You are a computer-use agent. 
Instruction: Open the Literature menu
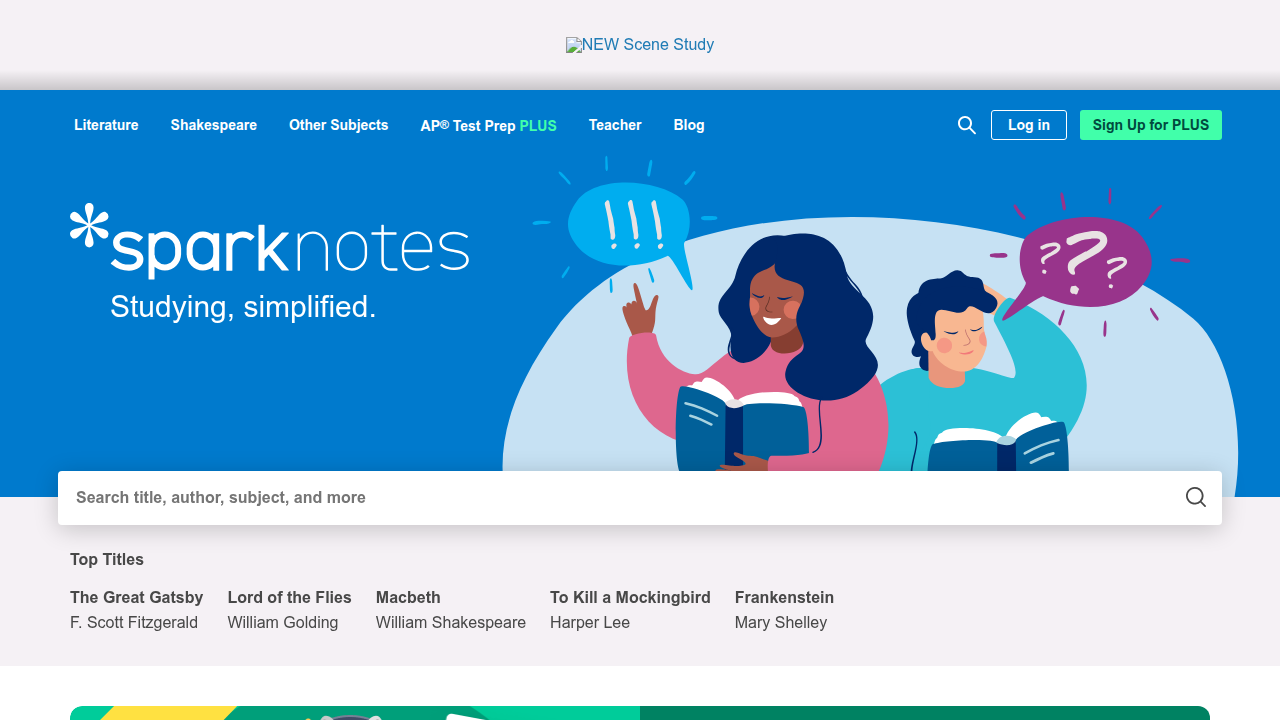(106, 125)
